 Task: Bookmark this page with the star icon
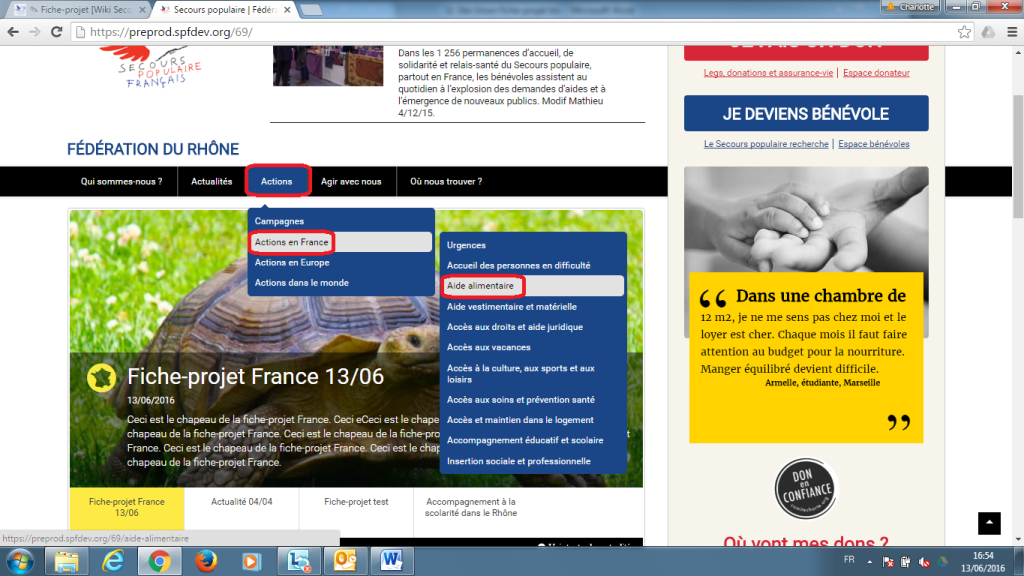point(964,32)
